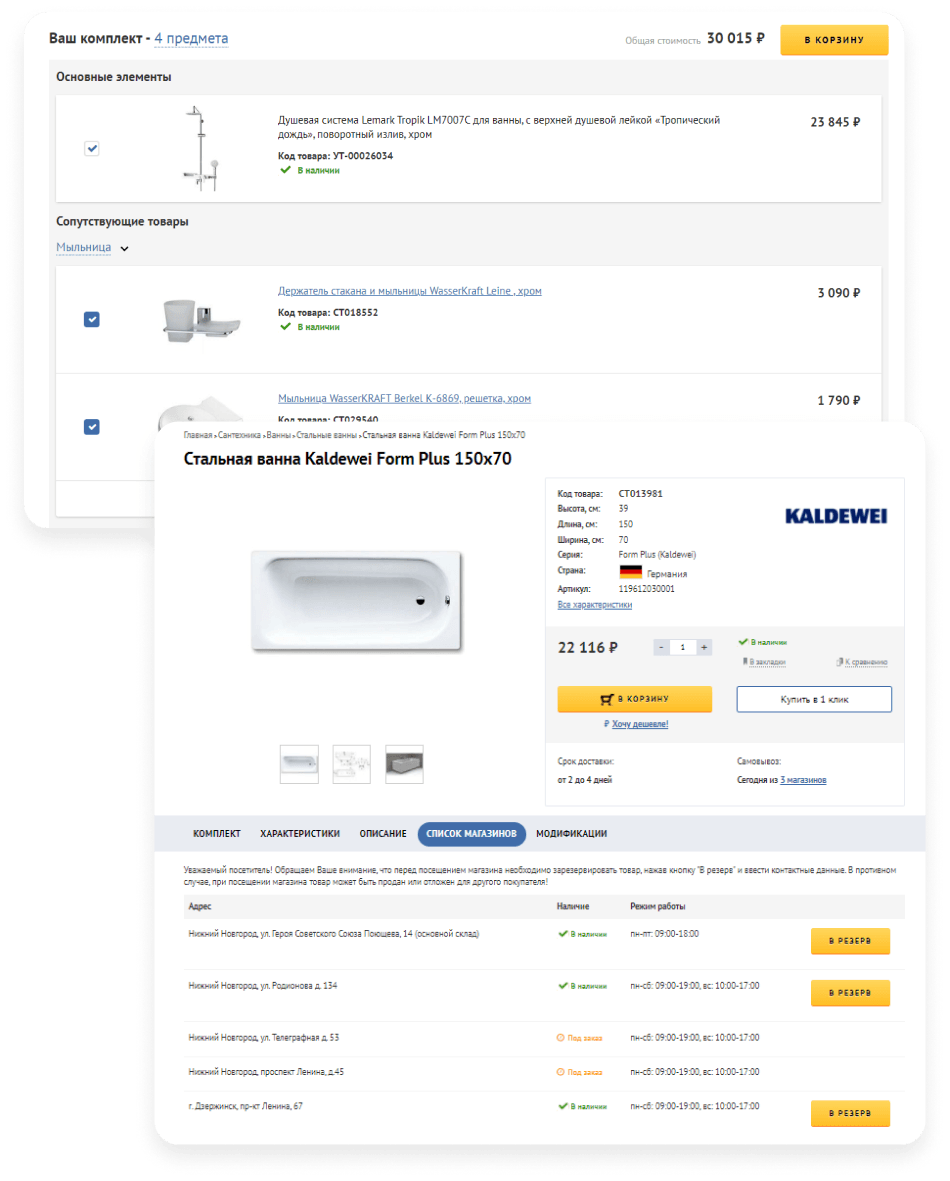The height and width of the screenshot is (1181, 950).
Task: Switch to the 'Характеристики' tab
Action: point(300,834)
